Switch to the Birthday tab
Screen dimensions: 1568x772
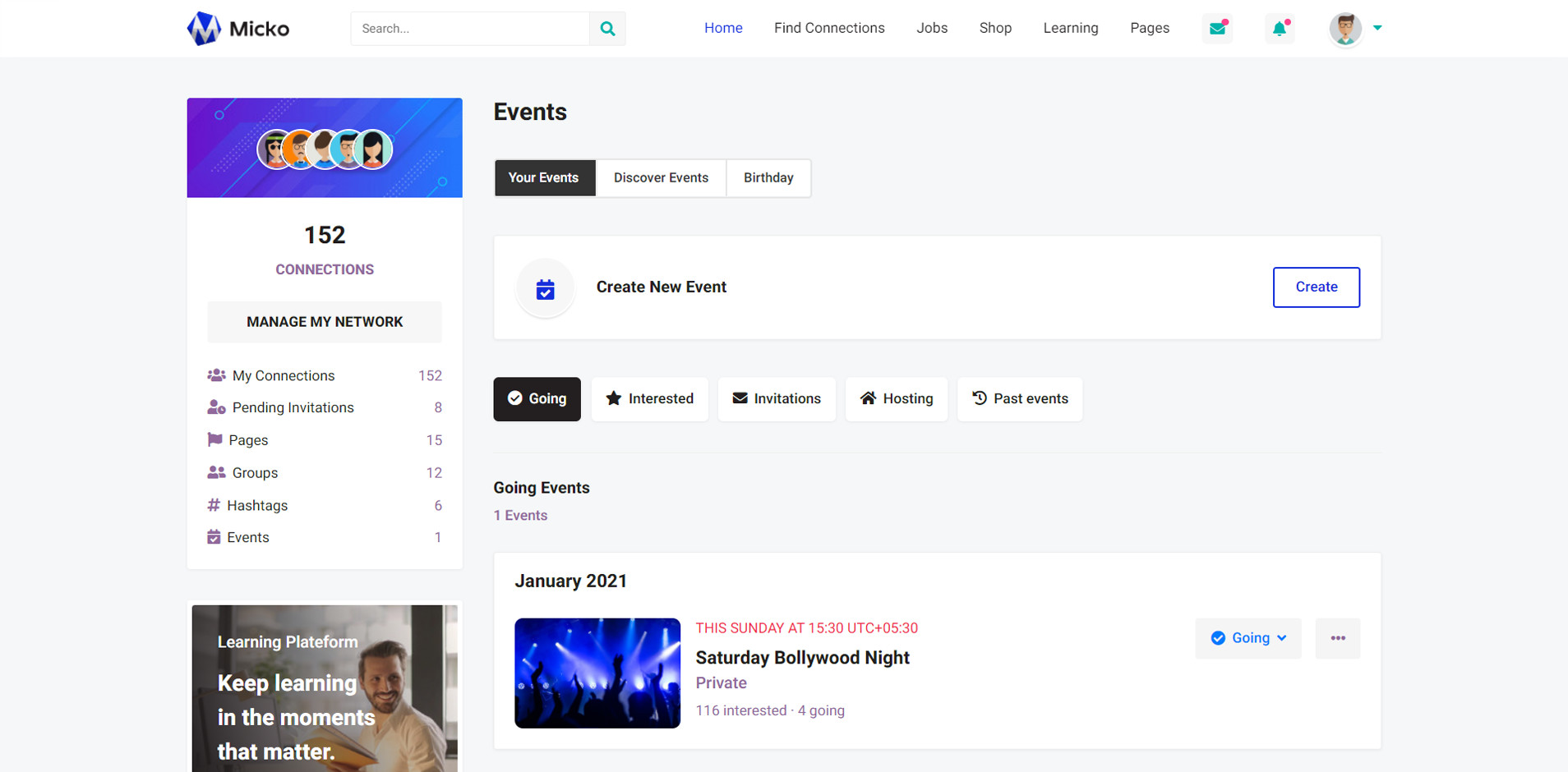(x=768, y=178)
